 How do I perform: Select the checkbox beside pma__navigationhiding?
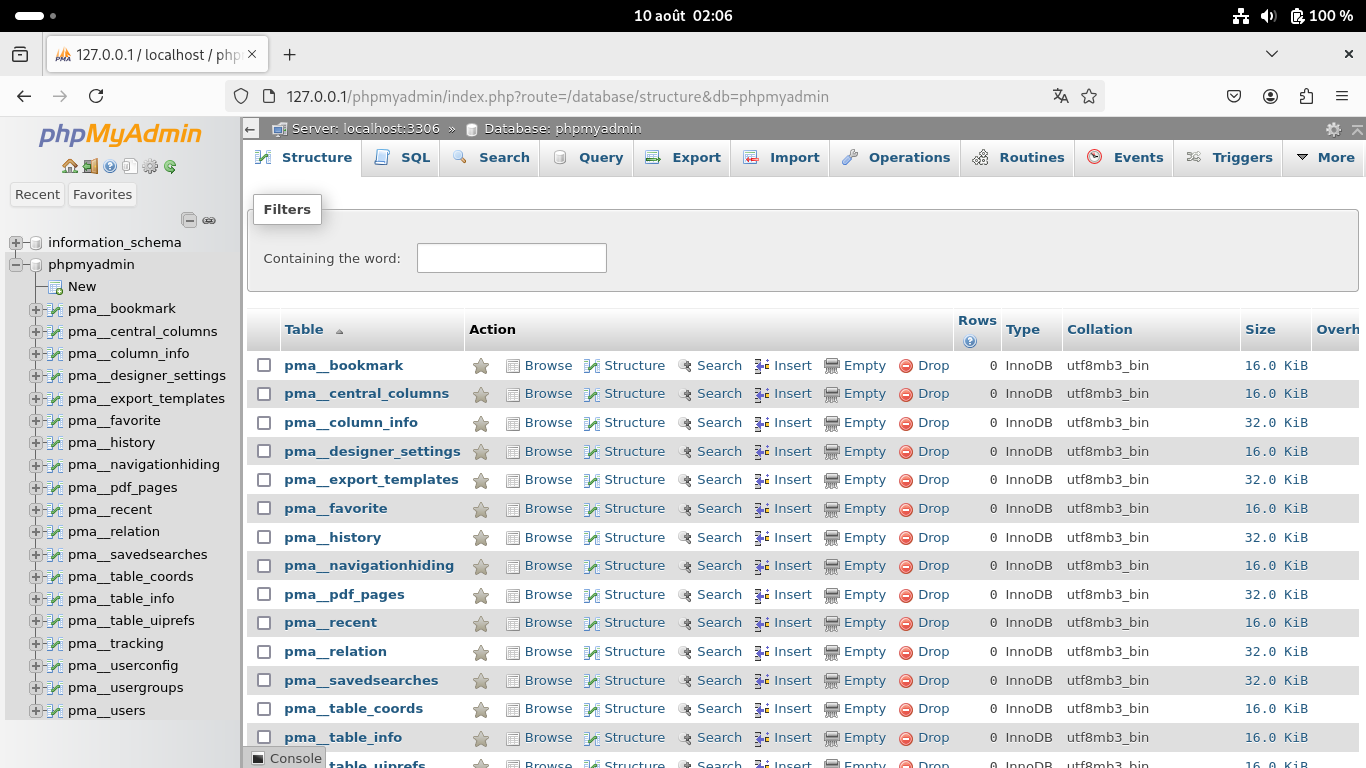tap(264, 565)
